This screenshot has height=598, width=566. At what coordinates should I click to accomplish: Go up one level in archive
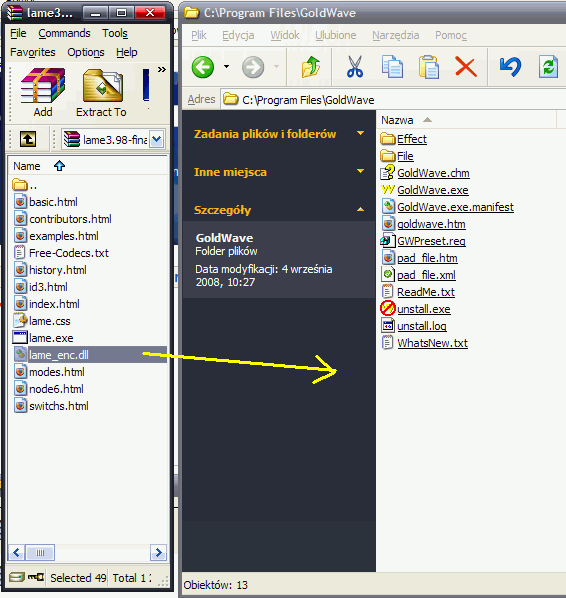(x=28, y=139)
